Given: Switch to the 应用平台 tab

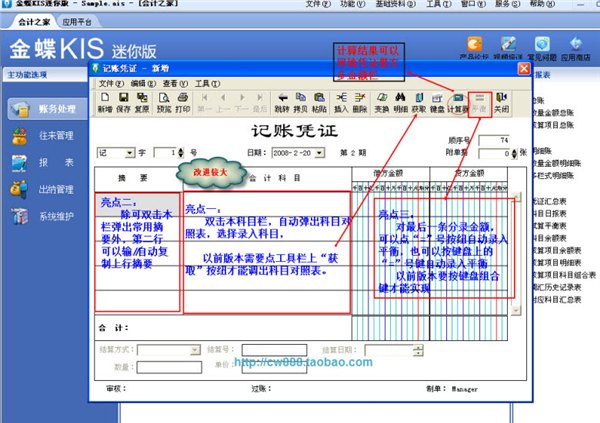Looking at the screenshot, I should pyautogui.click(x=77, y=22).
